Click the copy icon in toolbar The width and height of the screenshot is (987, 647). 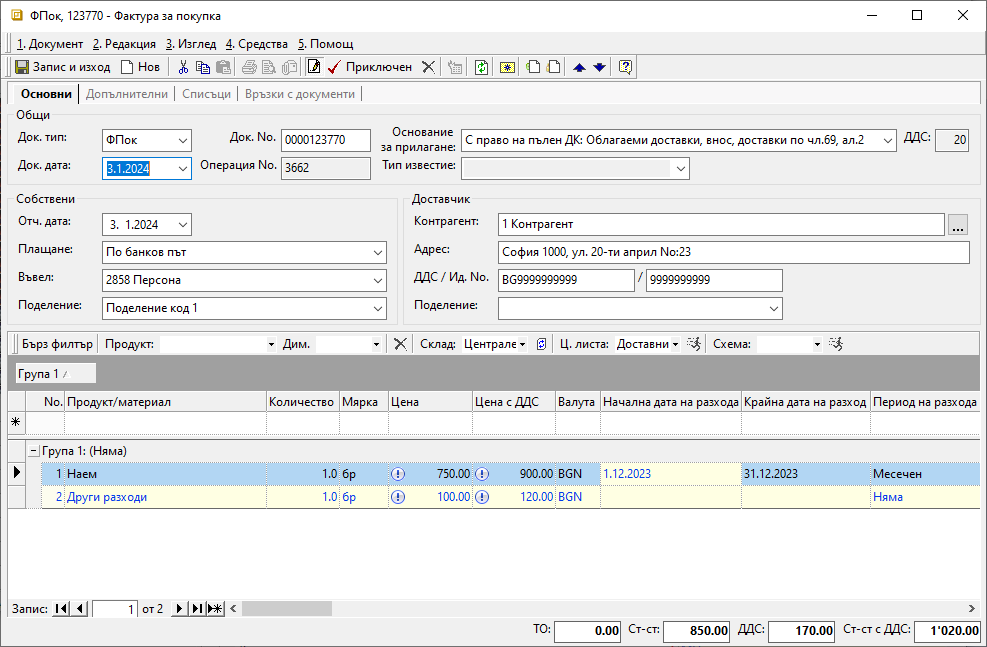pos(203,67)
